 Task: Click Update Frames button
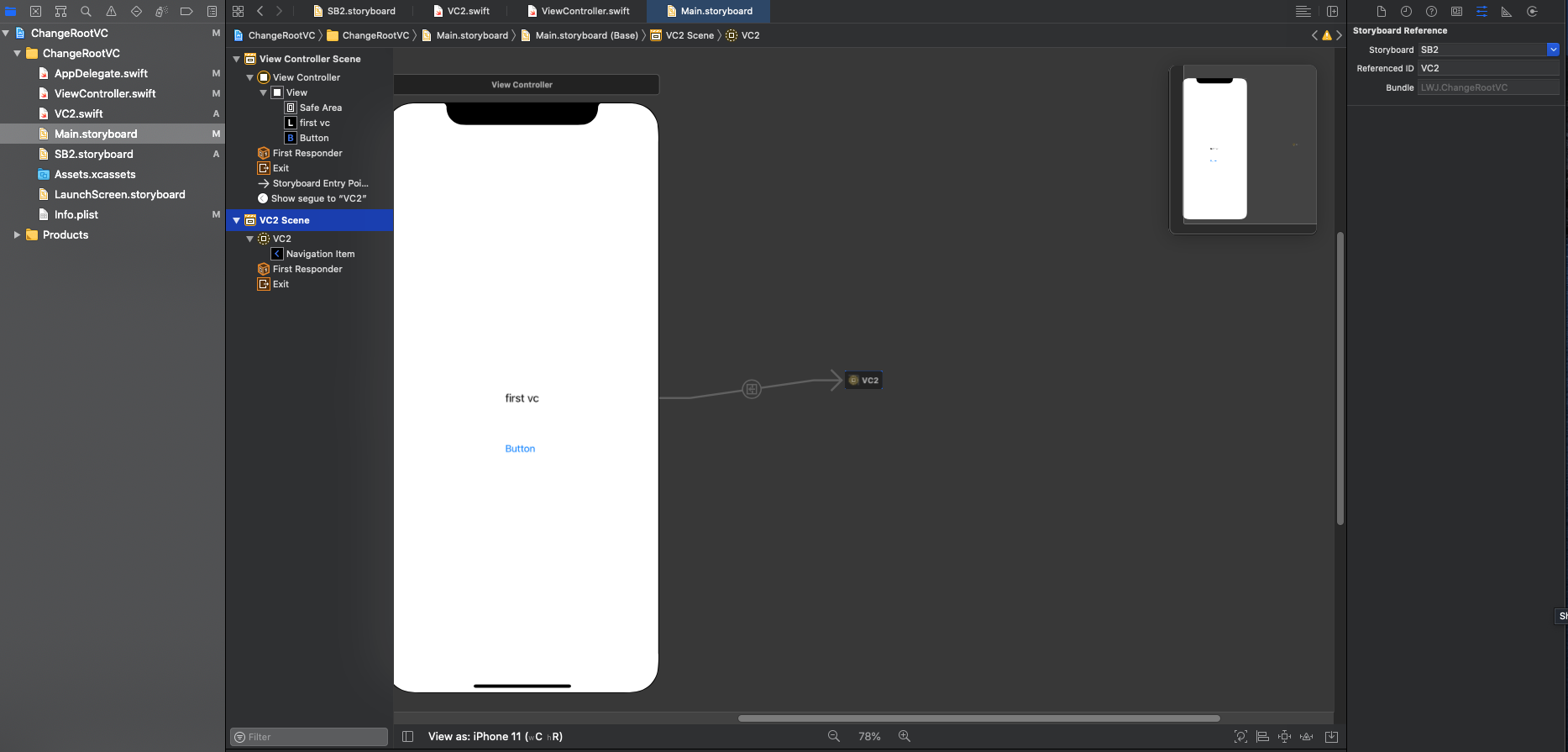point(1240,737)
